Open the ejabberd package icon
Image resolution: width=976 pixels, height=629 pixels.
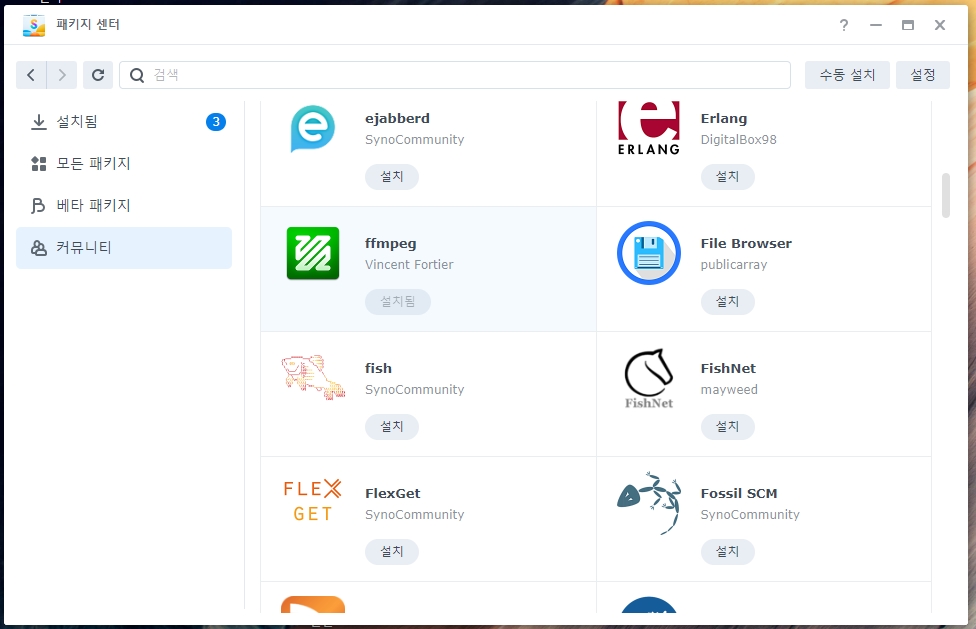[x=313, y=128]
